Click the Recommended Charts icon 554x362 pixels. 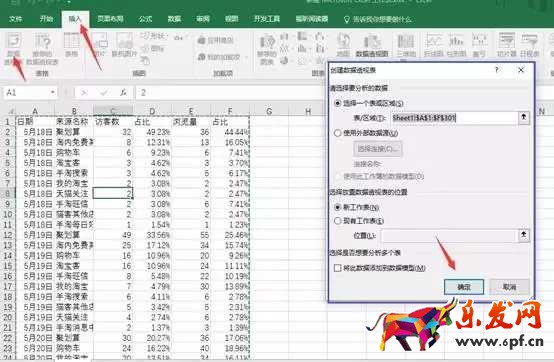click(267, 48)
